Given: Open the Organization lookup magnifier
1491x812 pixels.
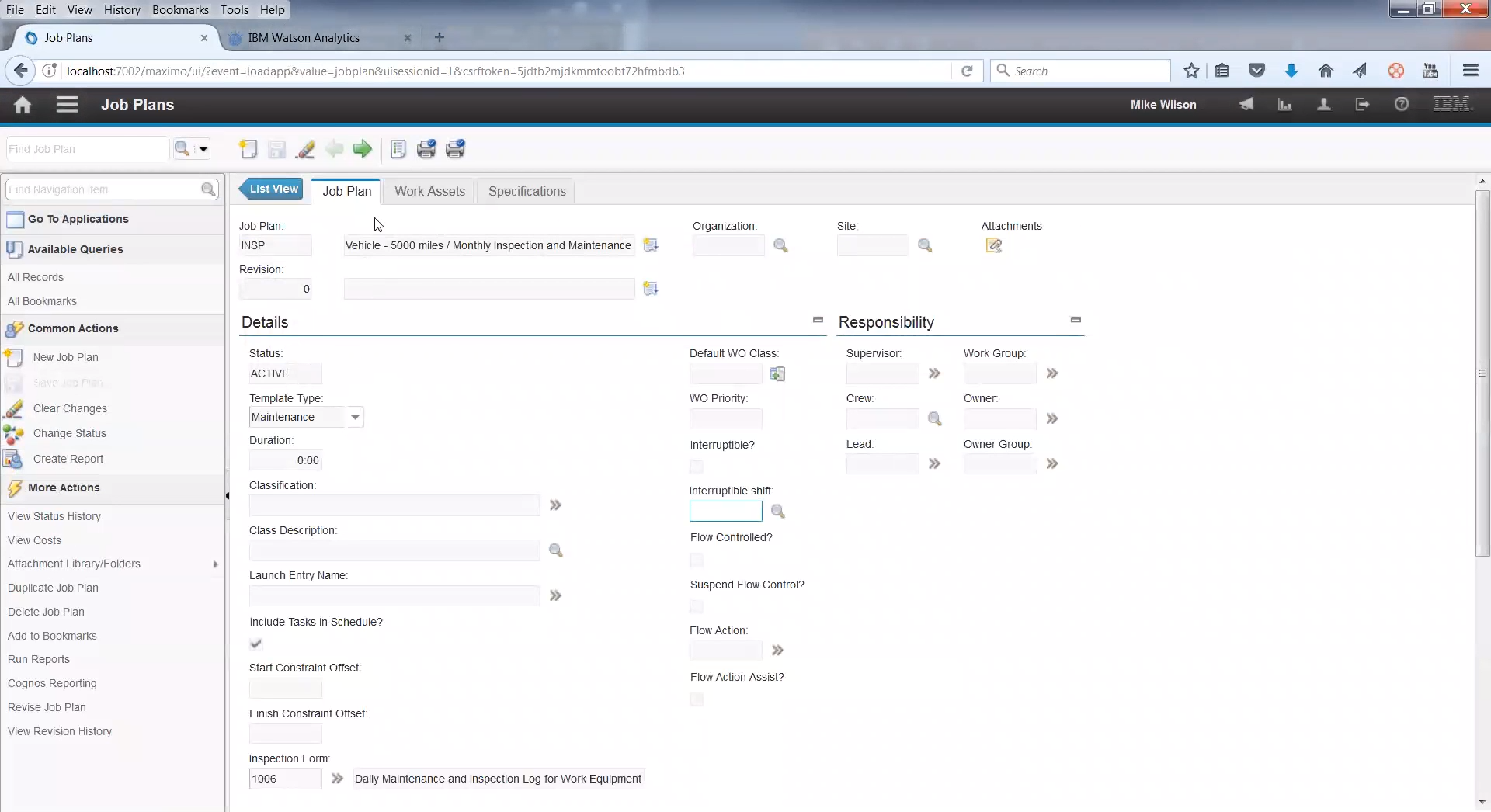Looking at the screenshot, I should (x=780, y=246).
